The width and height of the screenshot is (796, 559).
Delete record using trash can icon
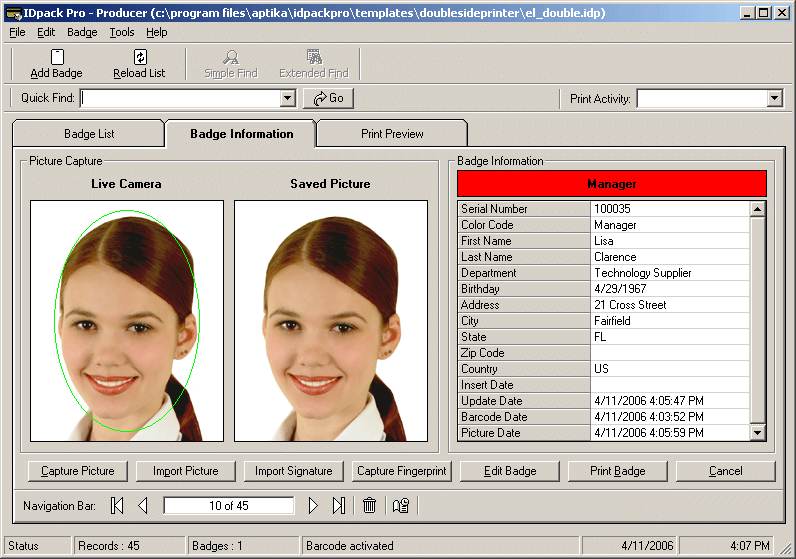[369, 506]
